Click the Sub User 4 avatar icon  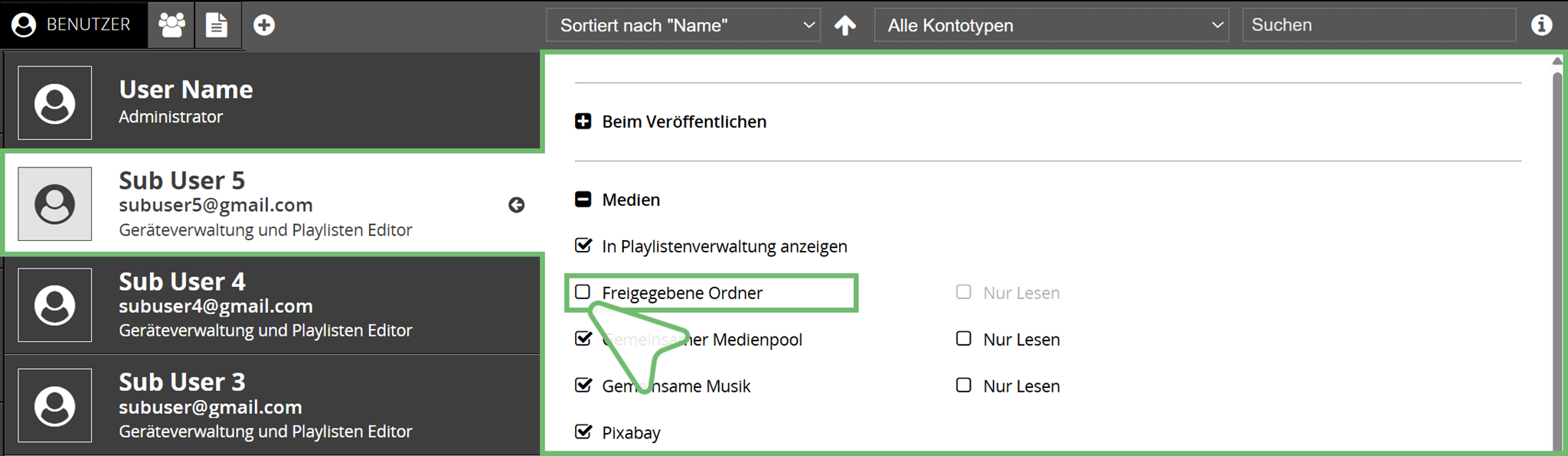point(55,305)
